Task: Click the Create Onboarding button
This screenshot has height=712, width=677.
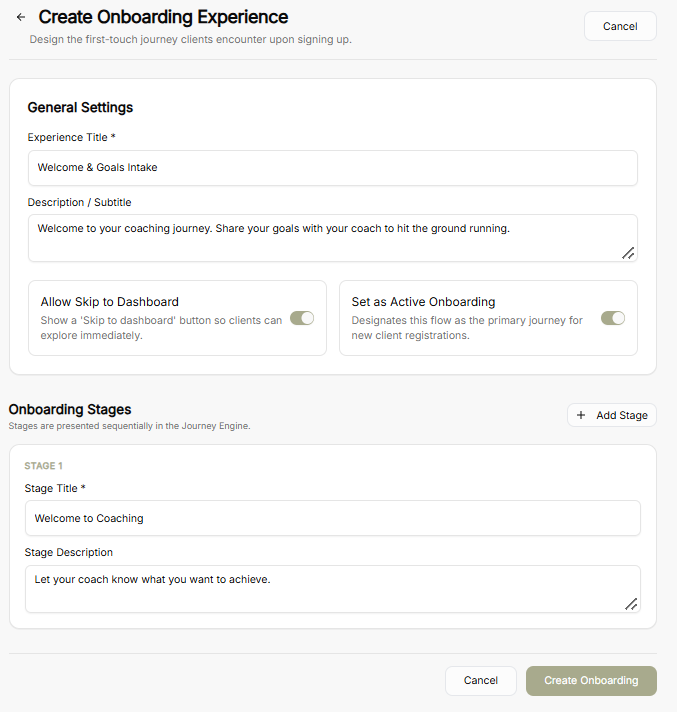Action: tap(591, 680)
